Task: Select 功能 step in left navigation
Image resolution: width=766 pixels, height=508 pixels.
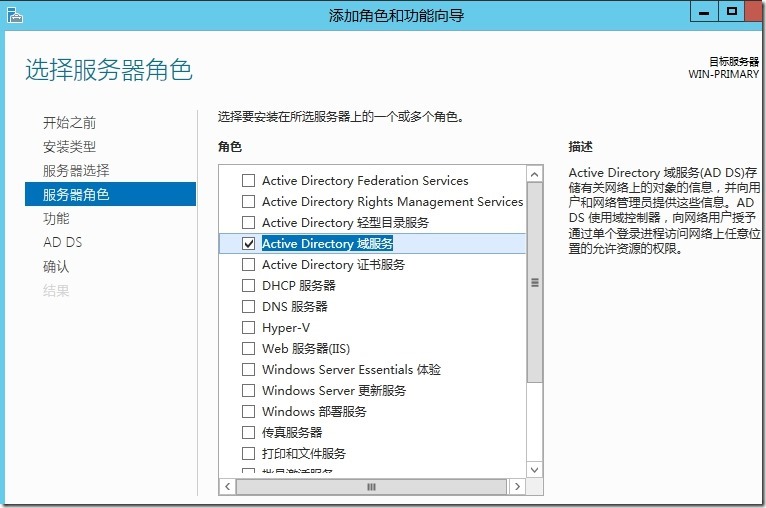Action: (56, 219)
